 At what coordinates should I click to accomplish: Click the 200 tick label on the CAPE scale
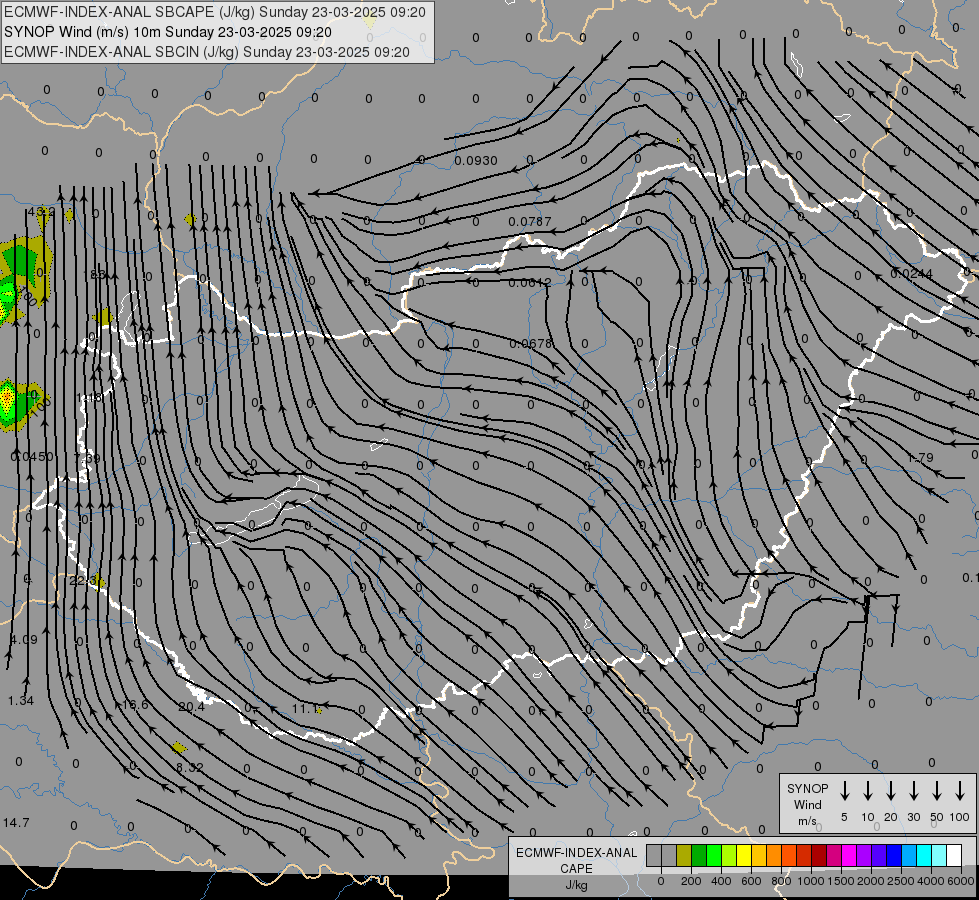click(691, 881)
